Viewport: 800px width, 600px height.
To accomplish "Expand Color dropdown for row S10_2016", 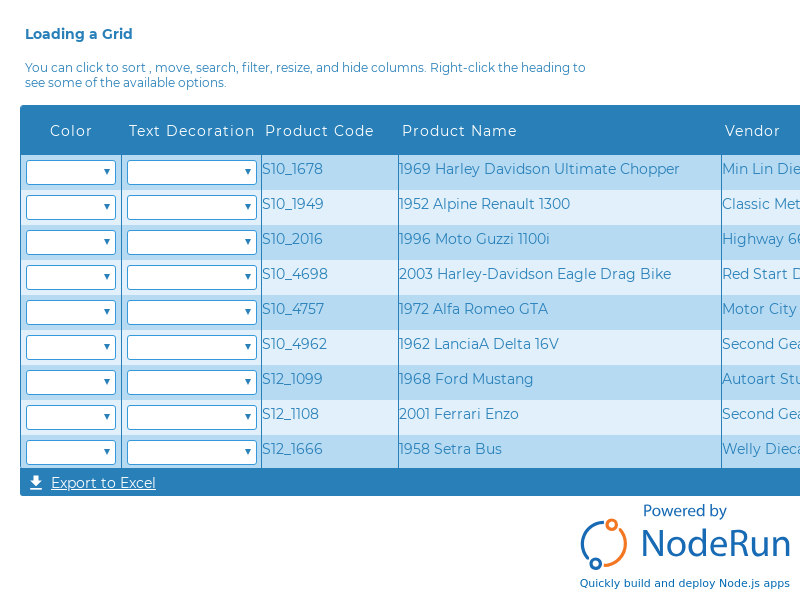I will [71, 242].
